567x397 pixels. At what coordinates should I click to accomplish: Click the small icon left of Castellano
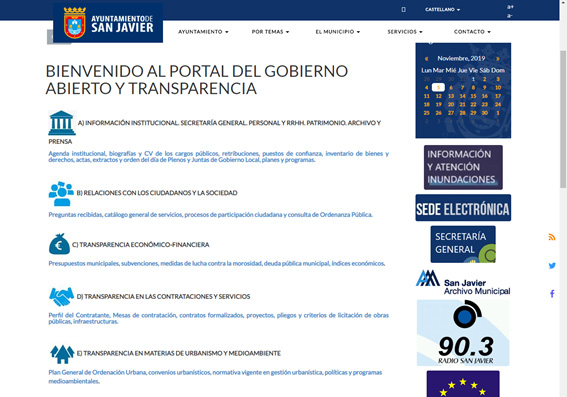(x=404, y=9)
